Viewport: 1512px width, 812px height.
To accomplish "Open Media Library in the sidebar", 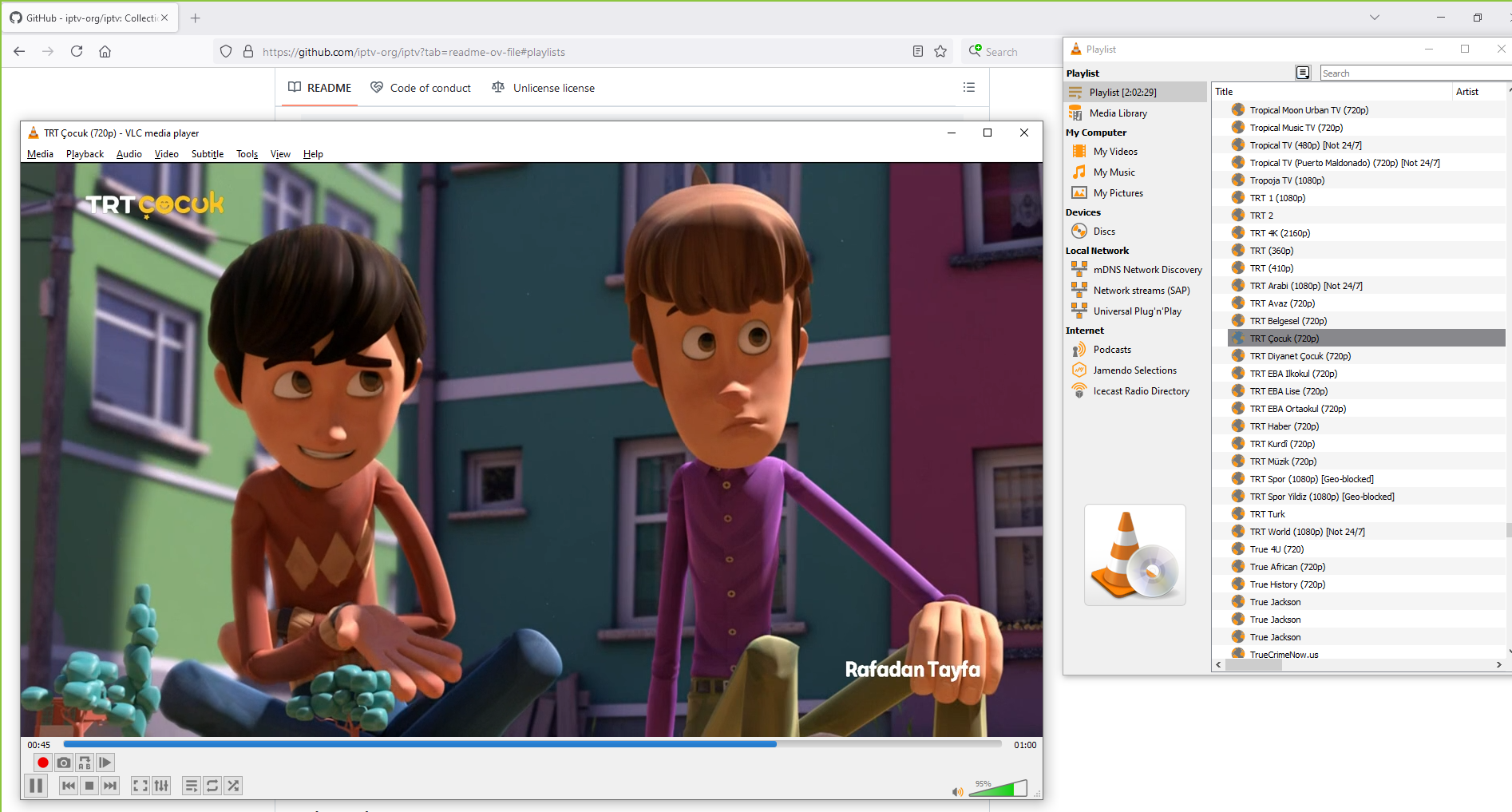I will pos(1135,113).
